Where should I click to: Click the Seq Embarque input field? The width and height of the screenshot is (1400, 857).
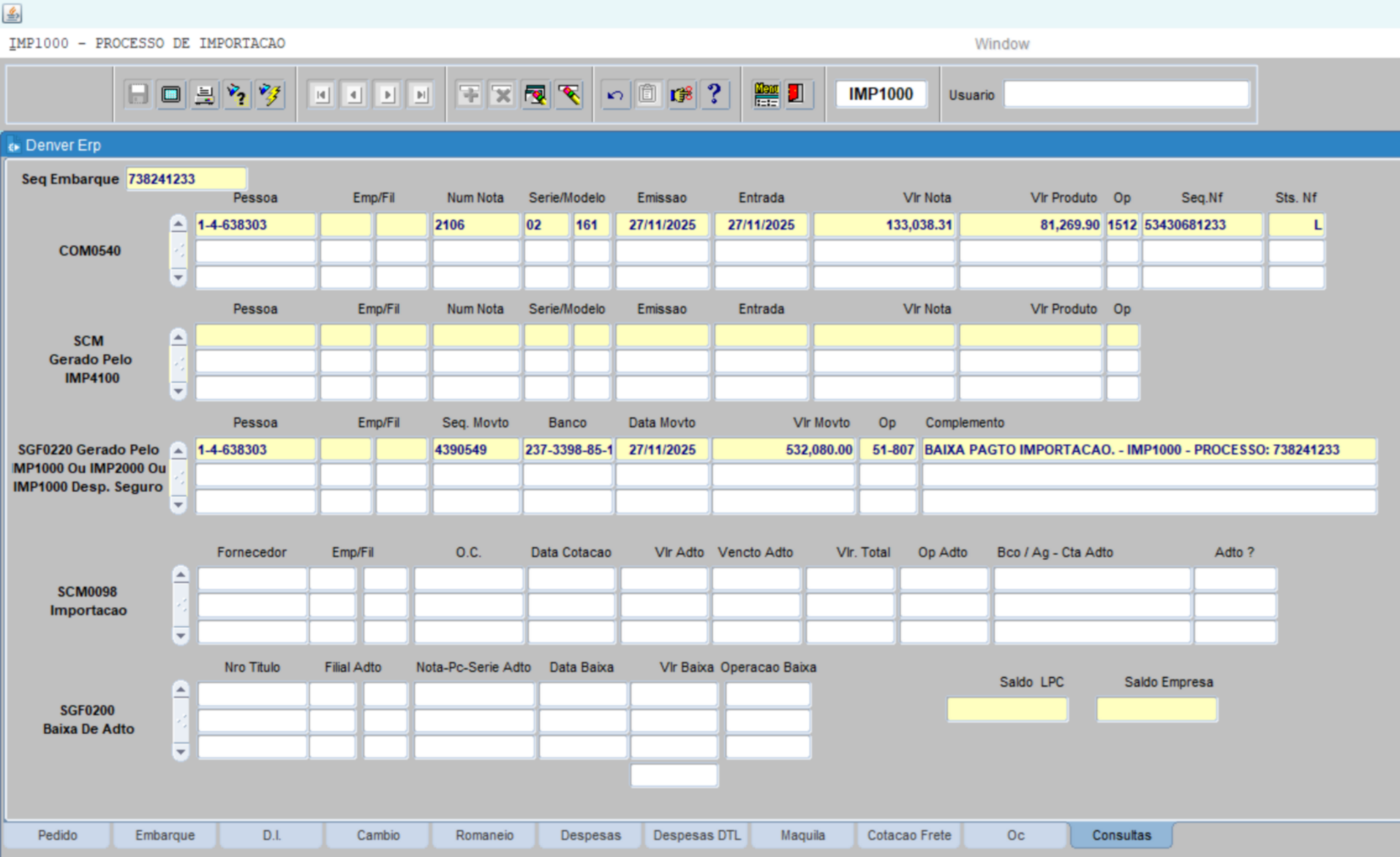186,179
